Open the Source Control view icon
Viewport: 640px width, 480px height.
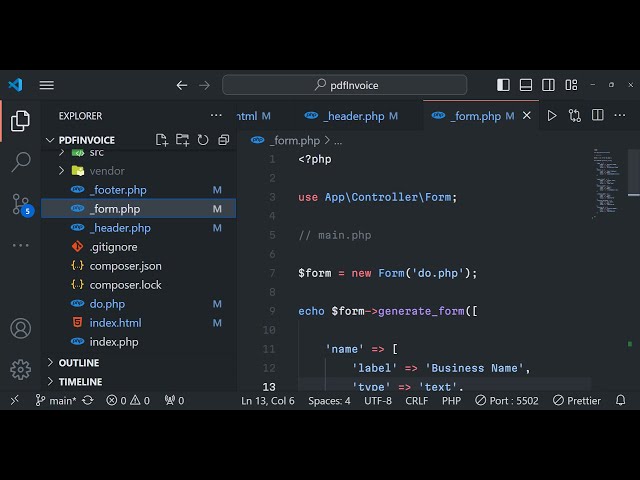(20, 204)
